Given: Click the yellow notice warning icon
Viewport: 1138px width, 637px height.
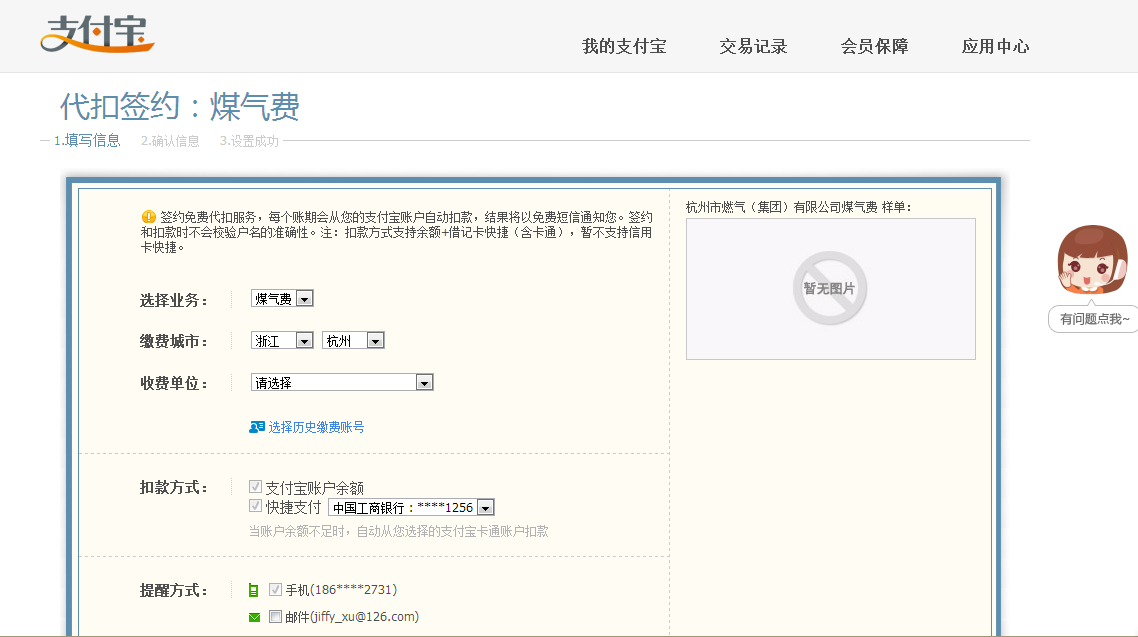Looking at the screenshot, I should (149, 216).
